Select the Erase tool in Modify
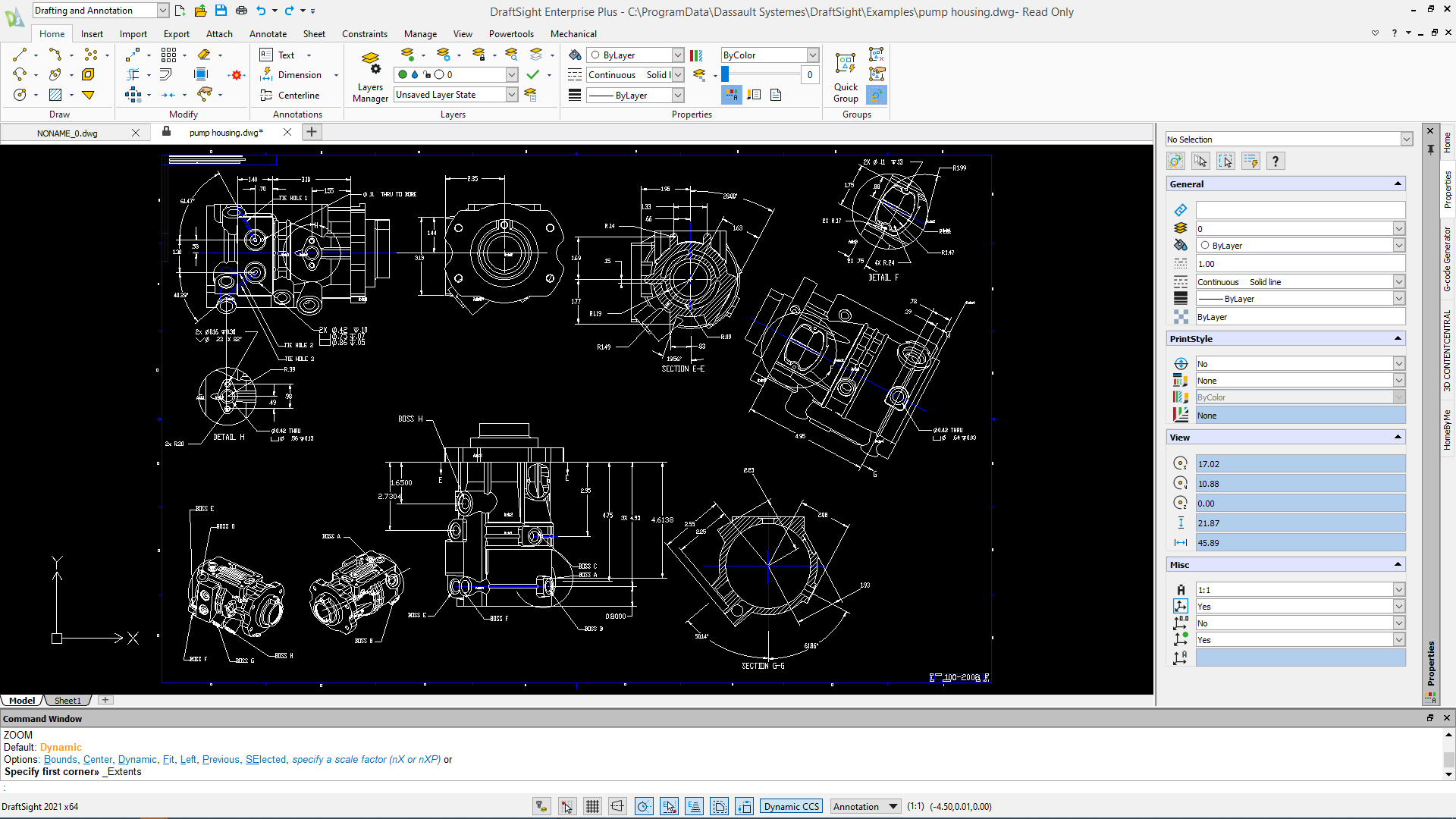 click(x=204, y=55)
